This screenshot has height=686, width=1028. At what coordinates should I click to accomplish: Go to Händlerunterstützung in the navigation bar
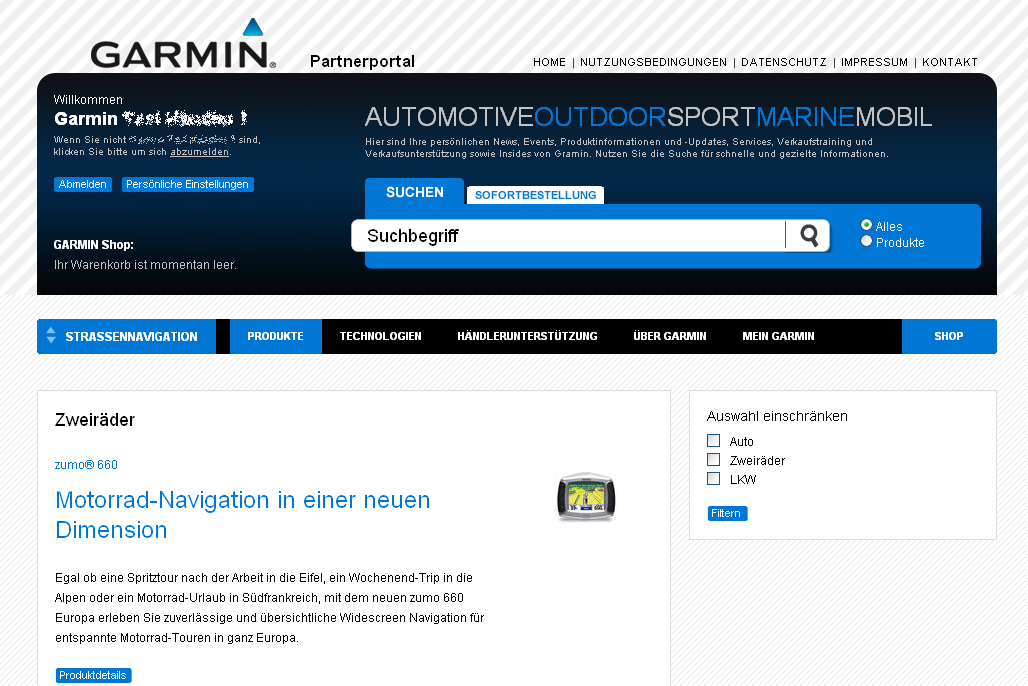click(x=527, y=337)
